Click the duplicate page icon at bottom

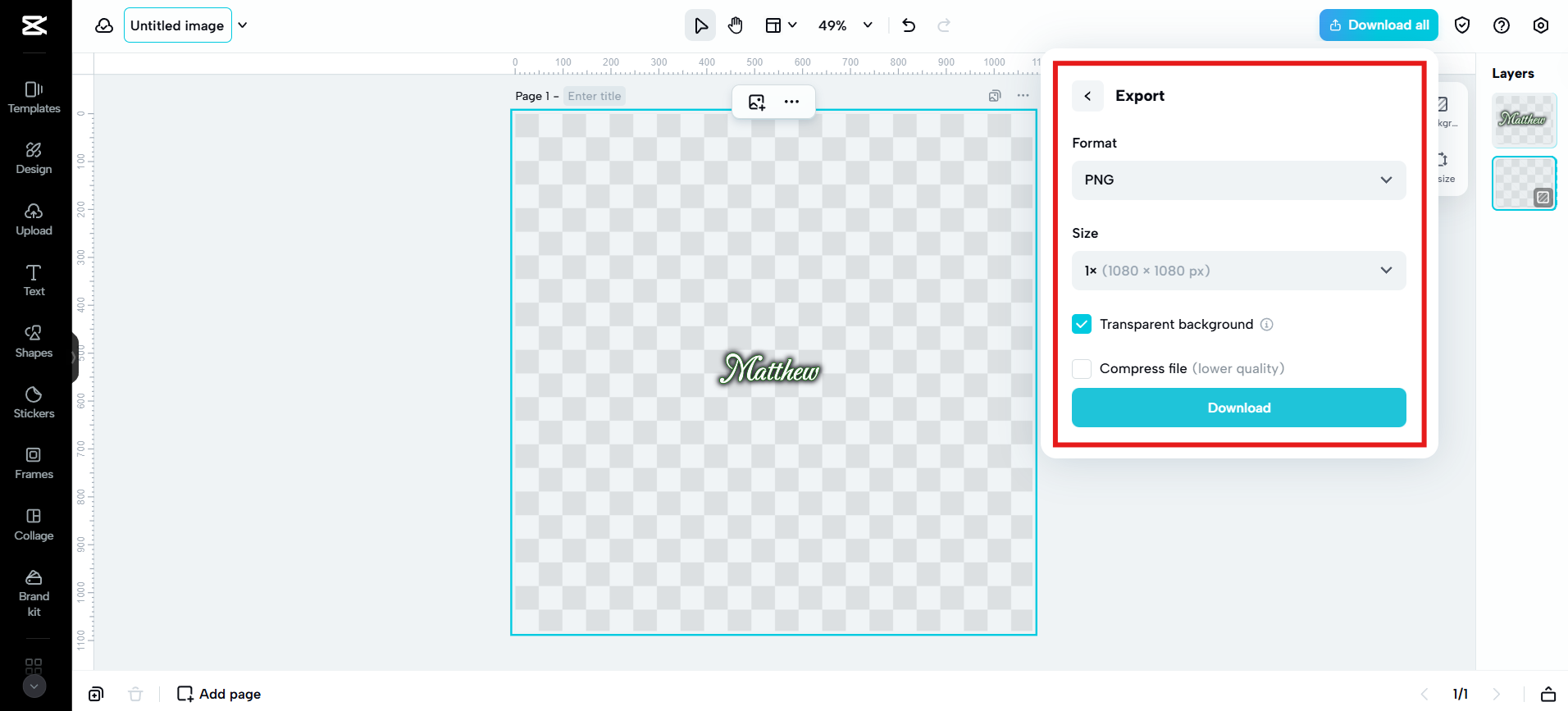[x=96, y=695]
